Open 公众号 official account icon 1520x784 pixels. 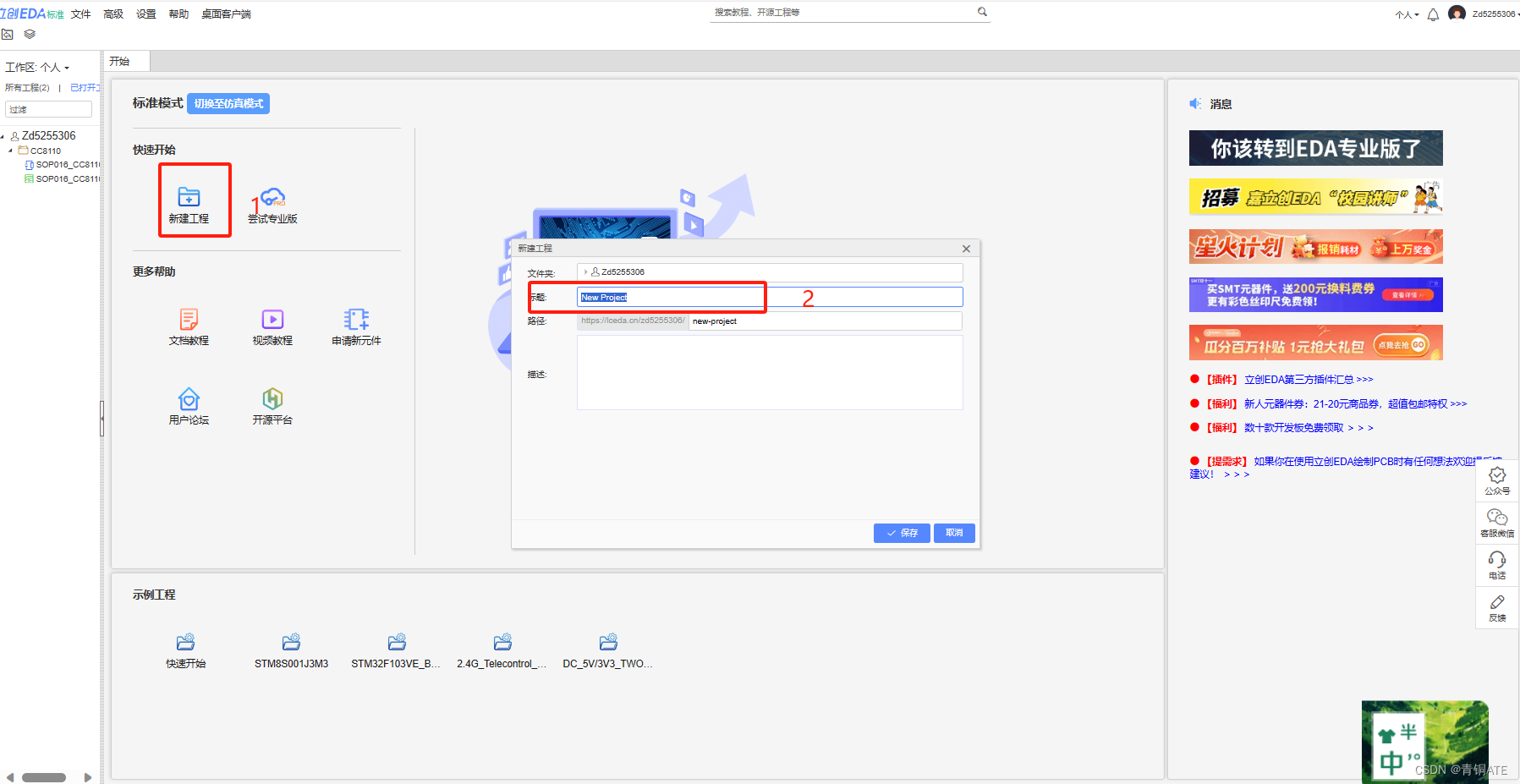(x=1497, y=480)
